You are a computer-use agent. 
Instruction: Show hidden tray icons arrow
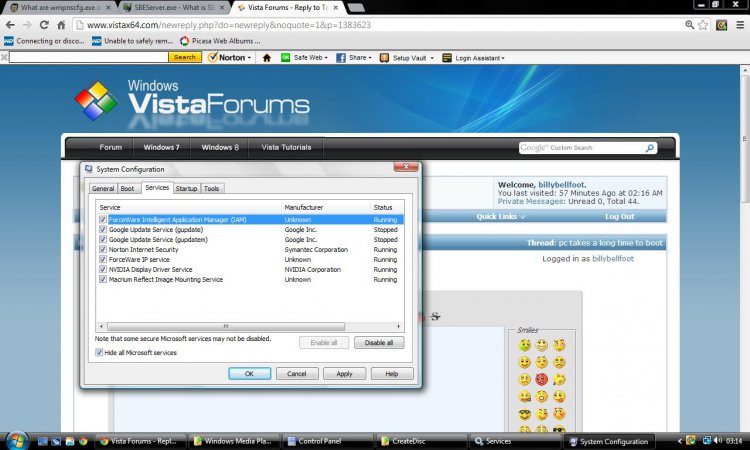coord(679,441)
